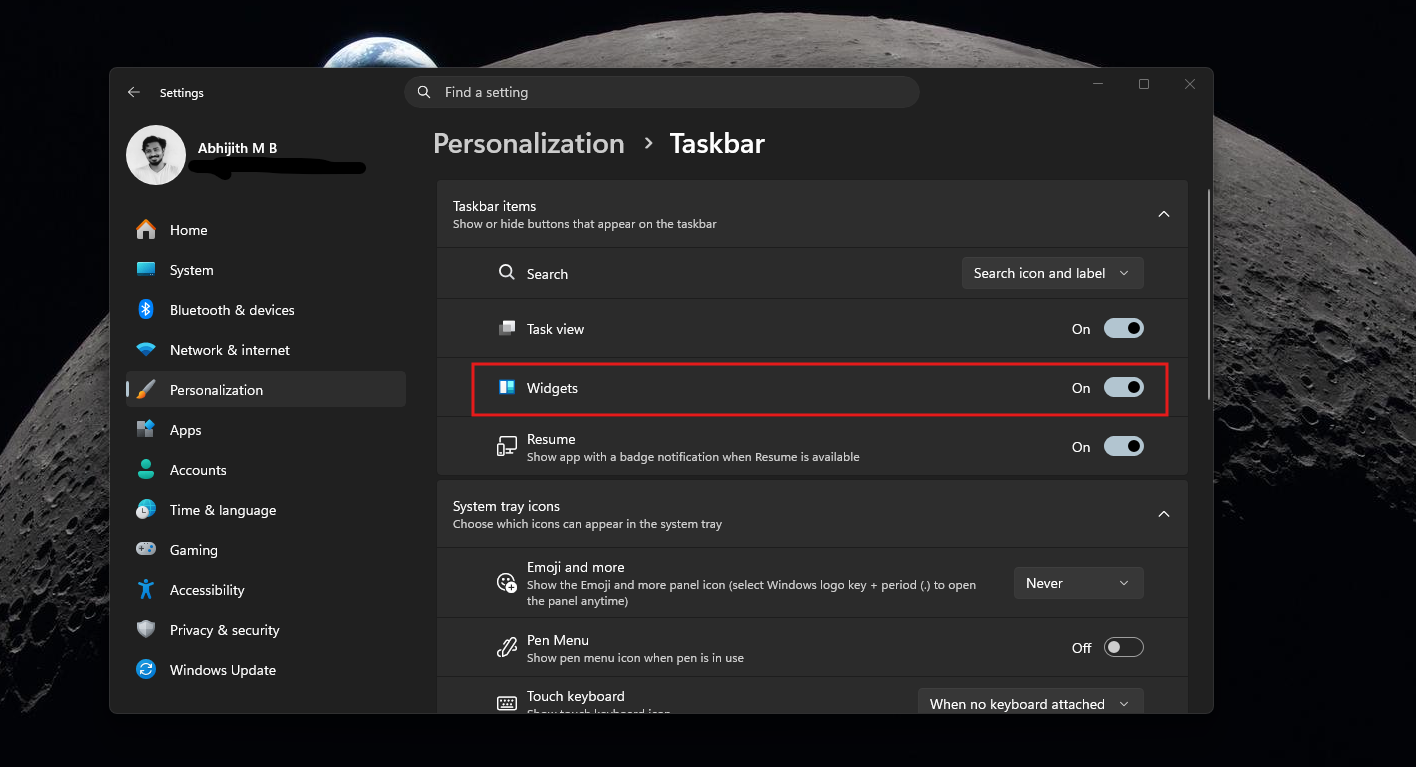Click the Pen Menu pen icon
Image resolution: width=1416 pixels, height=767 pixels.
[x=507, y=648]
